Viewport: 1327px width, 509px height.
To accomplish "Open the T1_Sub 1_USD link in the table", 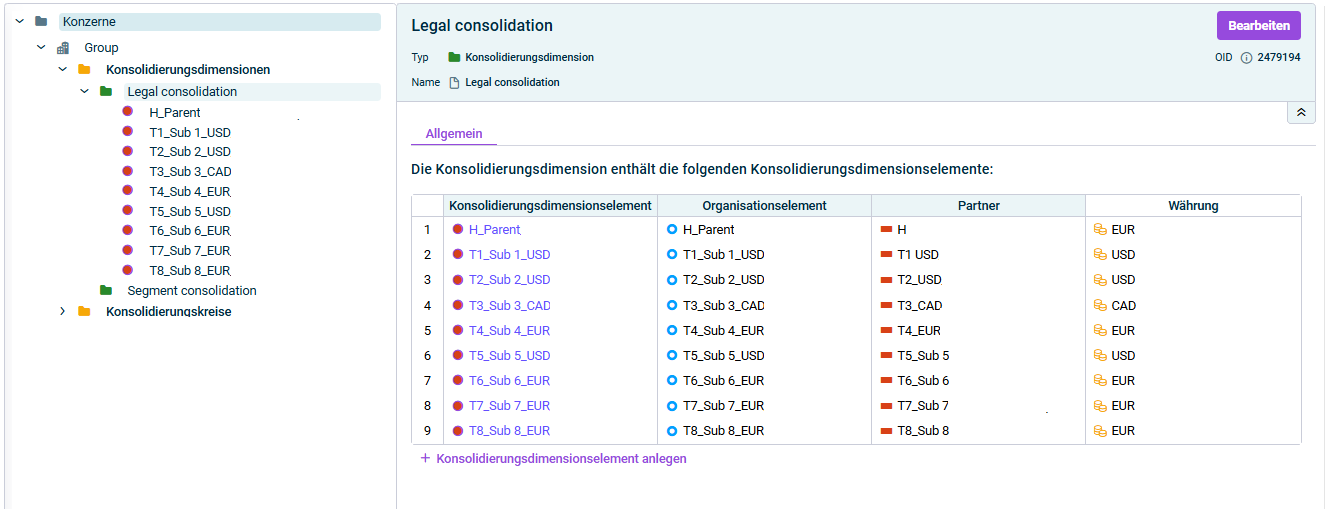I will click(x=509, y=255).
